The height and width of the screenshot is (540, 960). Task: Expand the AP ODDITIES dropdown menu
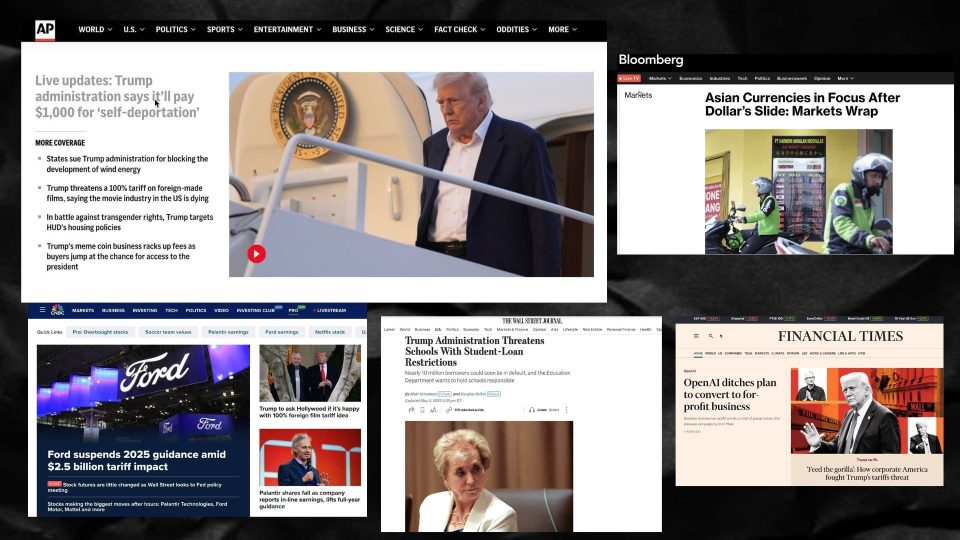coord(516,29)
